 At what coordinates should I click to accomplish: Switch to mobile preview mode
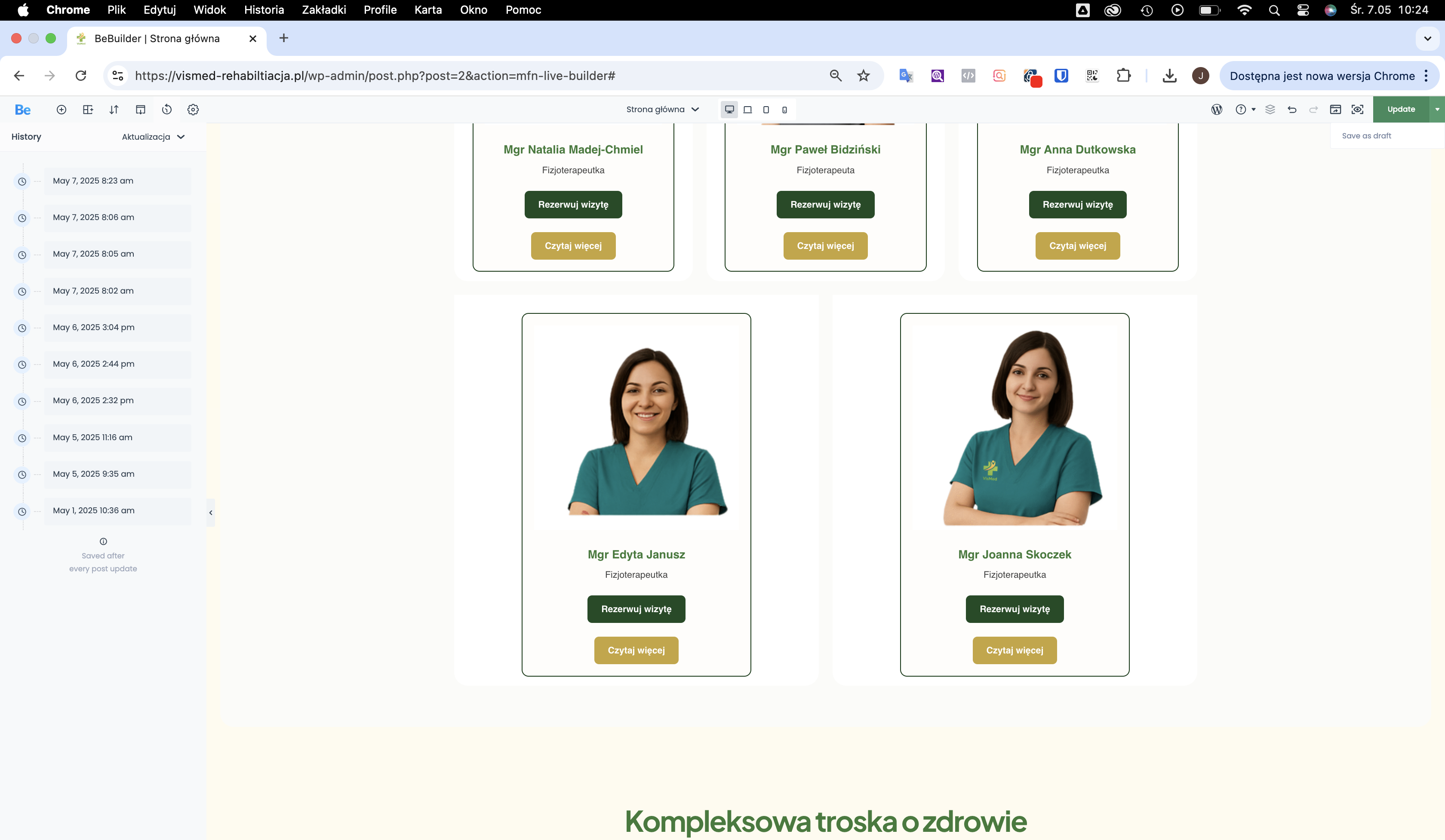coord(784,110)
